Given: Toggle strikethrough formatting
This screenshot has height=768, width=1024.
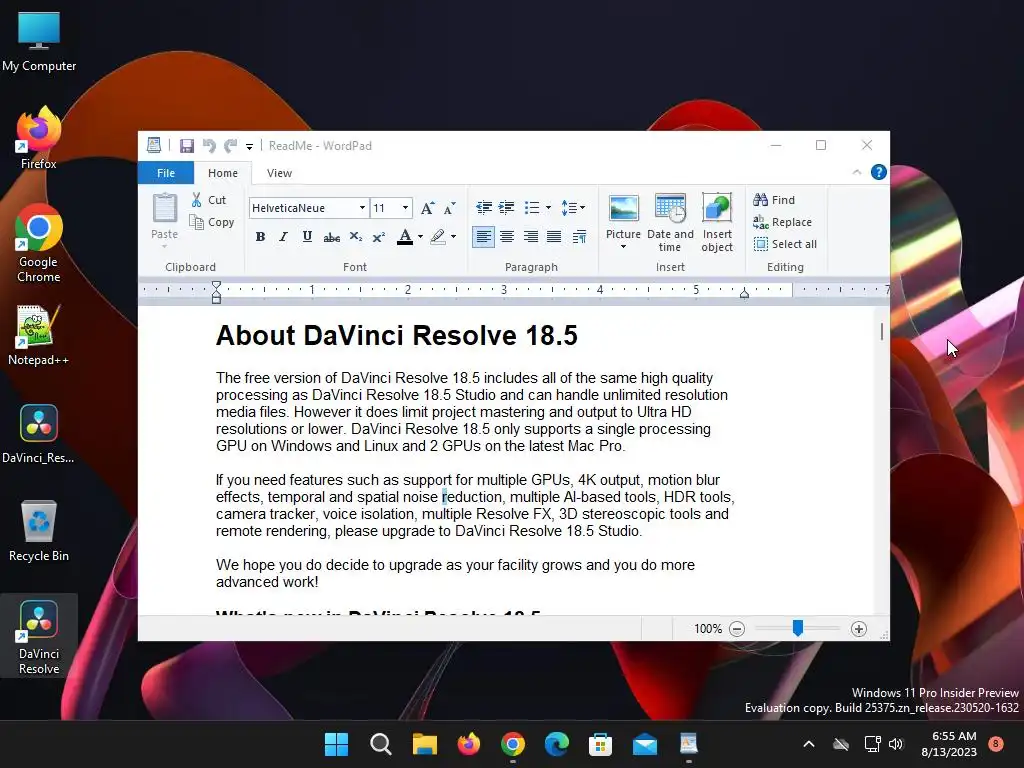Looking at the screenshot, I should tap(332, 237).
